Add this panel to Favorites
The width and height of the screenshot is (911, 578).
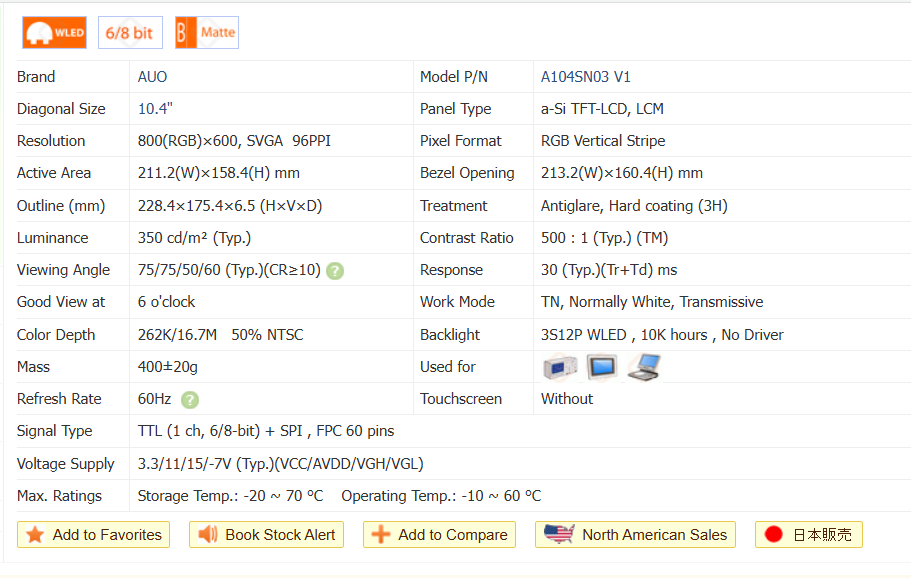point(93,535)
